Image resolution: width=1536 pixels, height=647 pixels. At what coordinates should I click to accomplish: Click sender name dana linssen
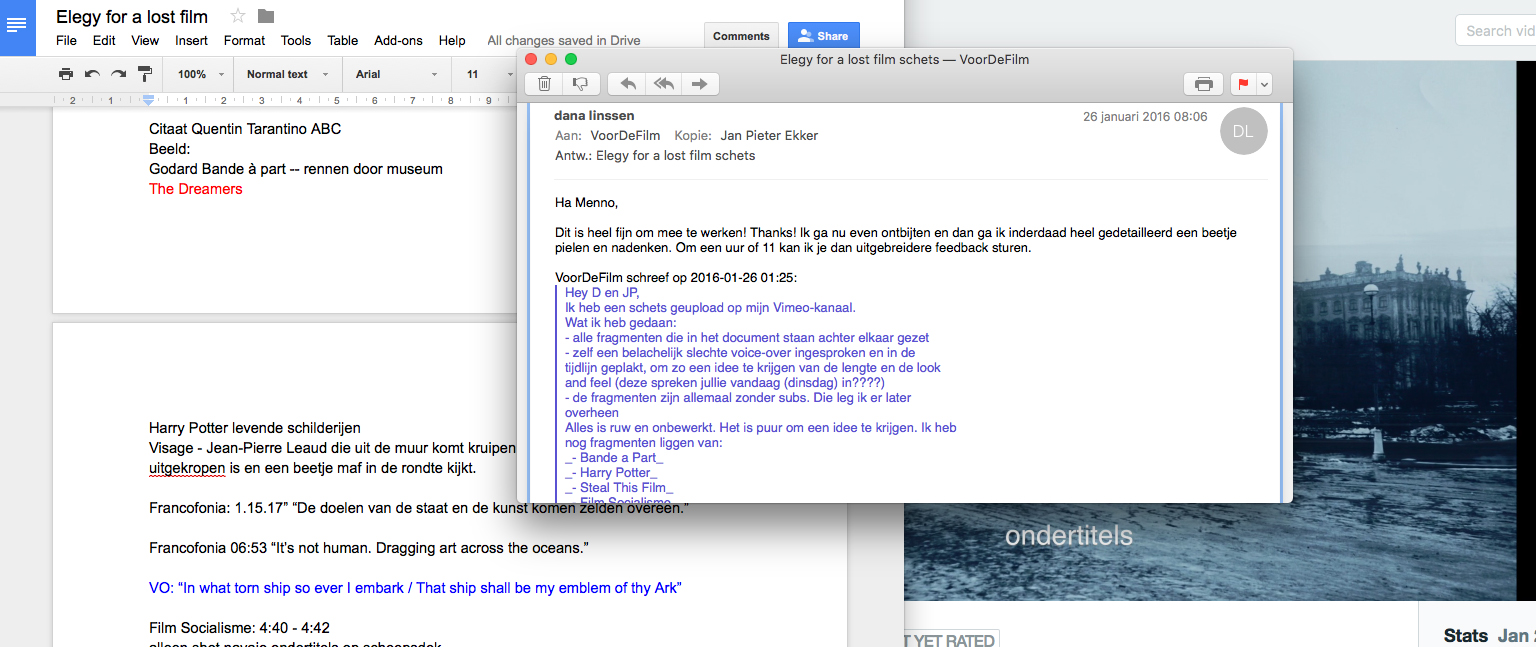point(594,116)
